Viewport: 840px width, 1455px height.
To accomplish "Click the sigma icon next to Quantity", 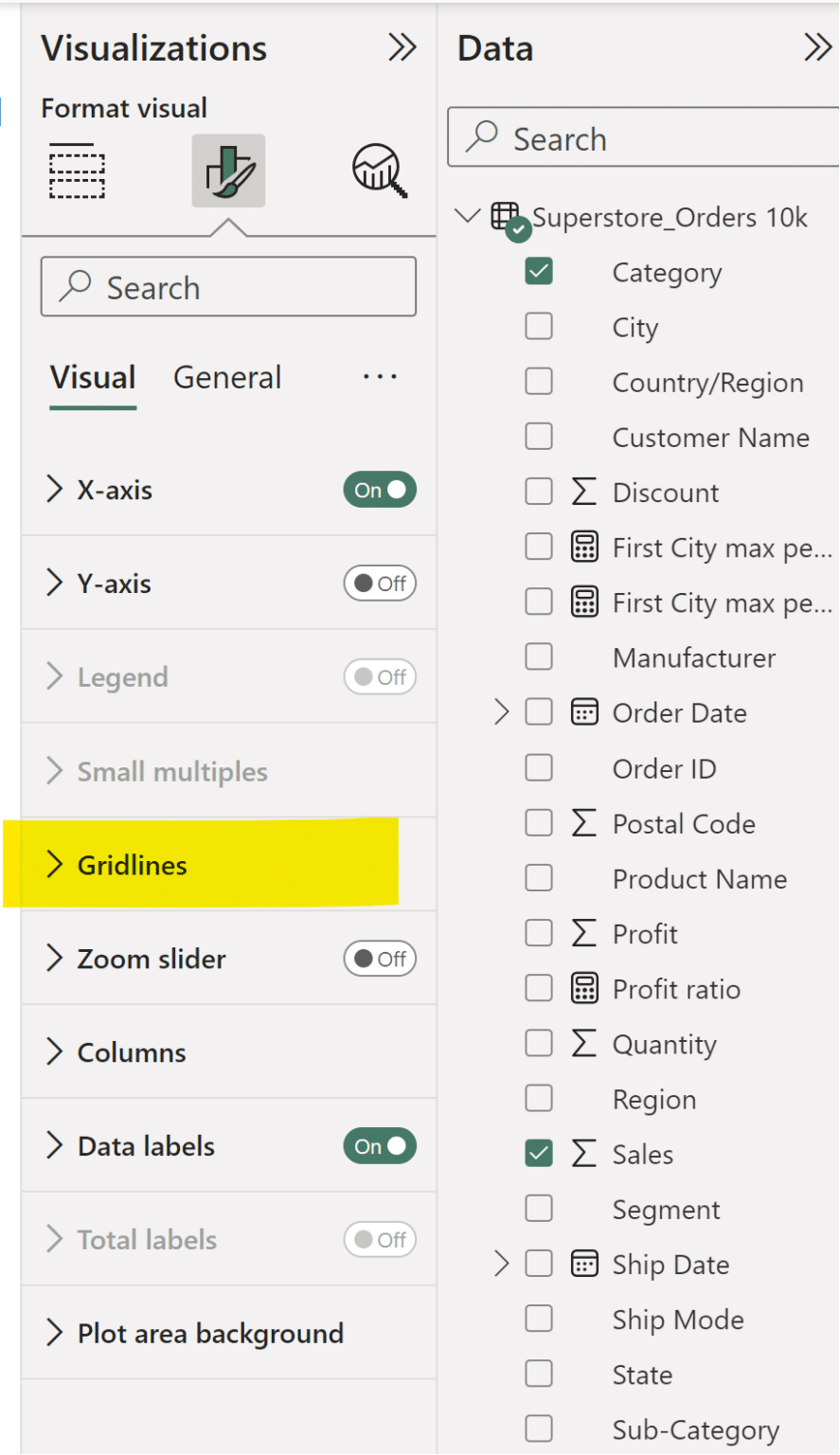I will coord(584,1043).
